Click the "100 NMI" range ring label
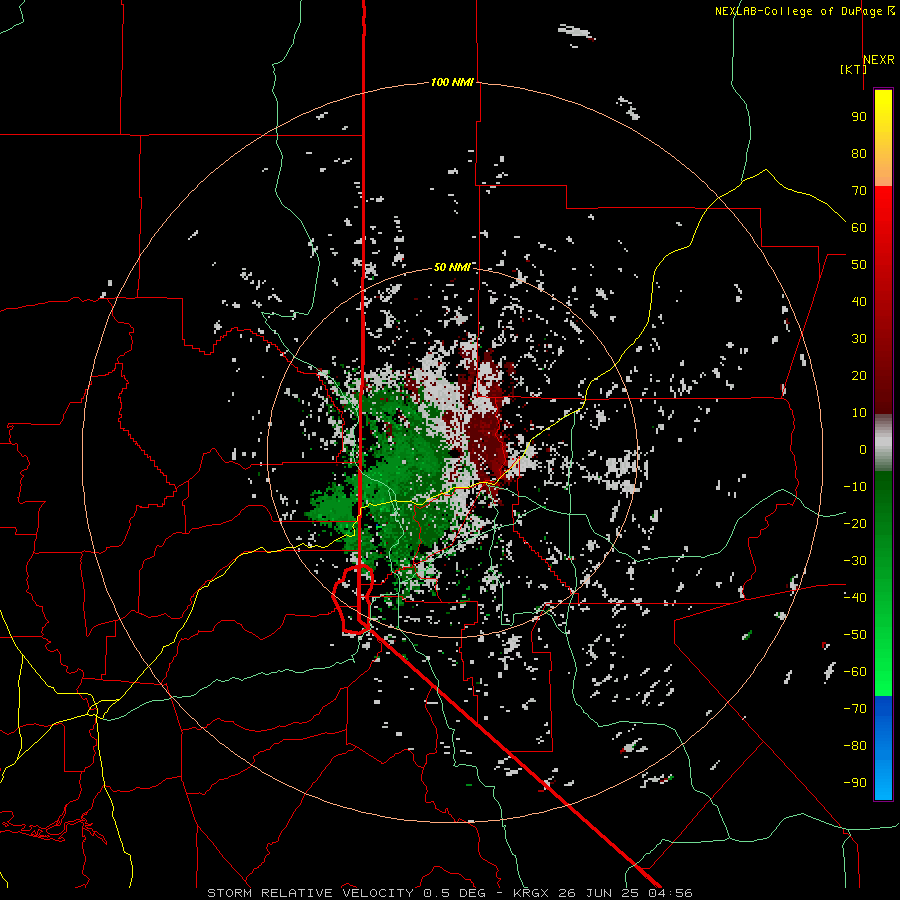 (x=452, y=82)
